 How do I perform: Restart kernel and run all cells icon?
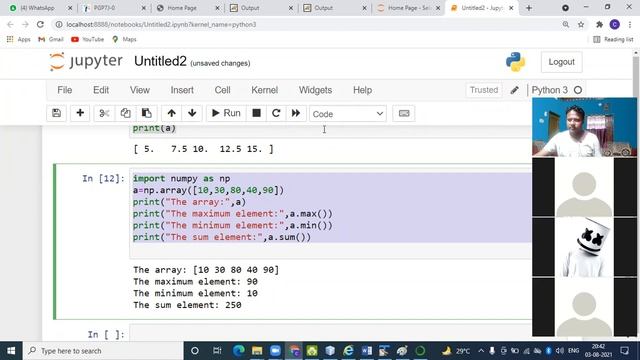pyautogui.click(x=296, y=113)
